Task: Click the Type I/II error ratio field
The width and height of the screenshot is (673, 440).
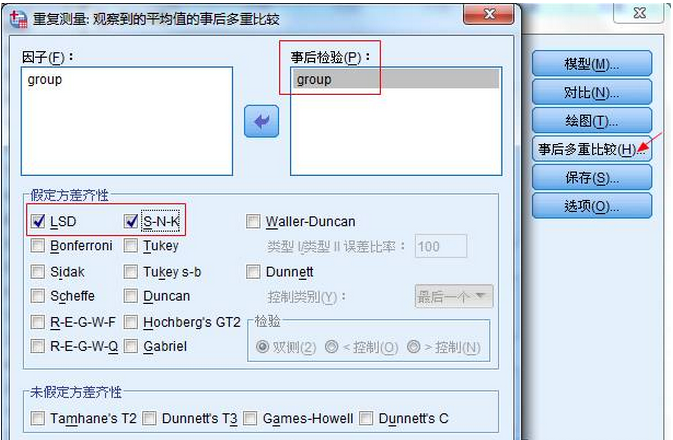Action: (441, 246)
